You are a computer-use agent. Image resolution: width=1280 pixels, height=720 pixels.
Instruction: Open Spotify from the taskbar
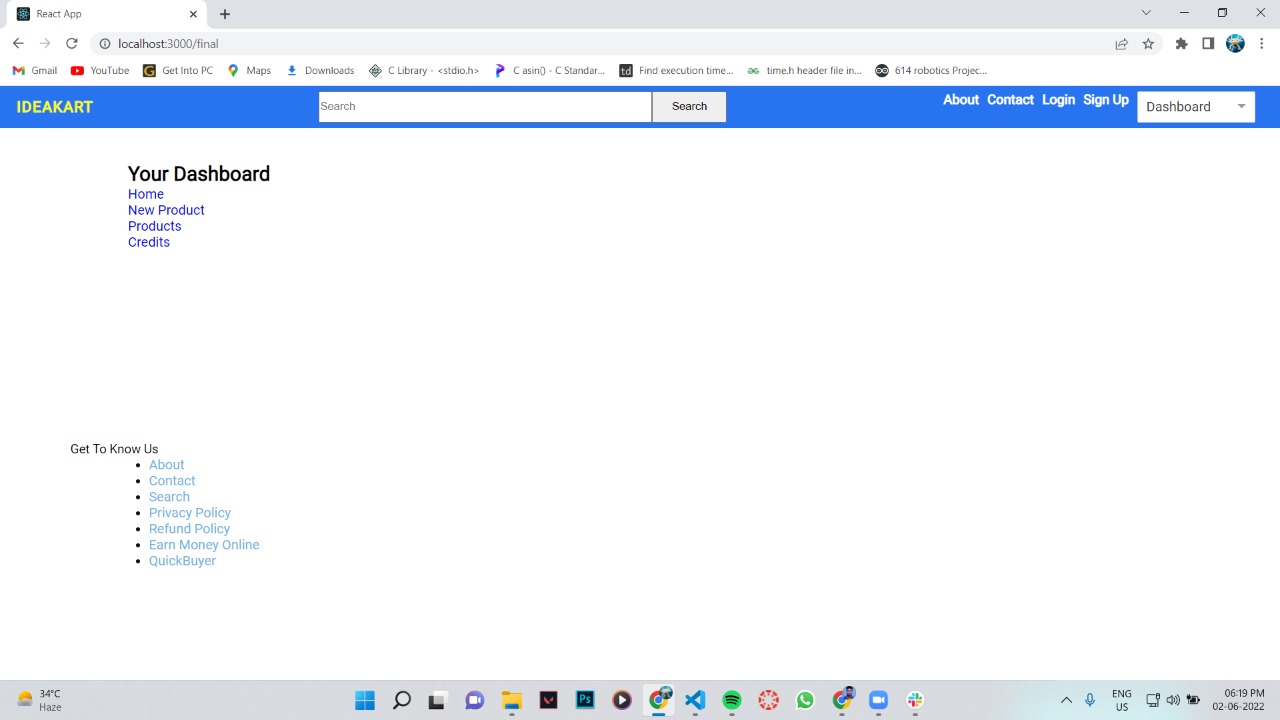pyautogui.click(x=731, y=699)
